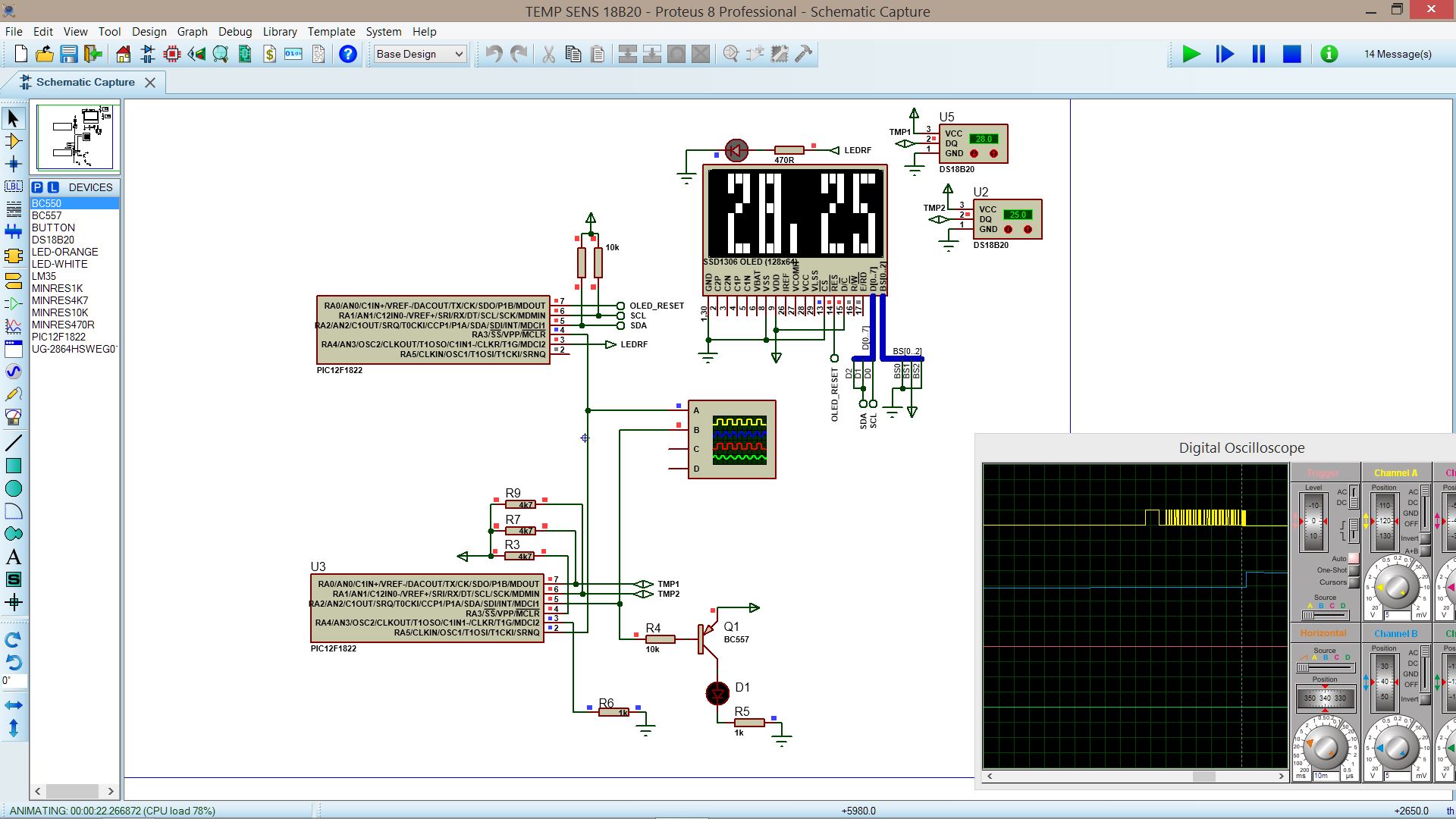The width and height of the screenshot is (1456, 819).
Task: Select DS18B20 in the devices list
Action: tap(53, 240)
